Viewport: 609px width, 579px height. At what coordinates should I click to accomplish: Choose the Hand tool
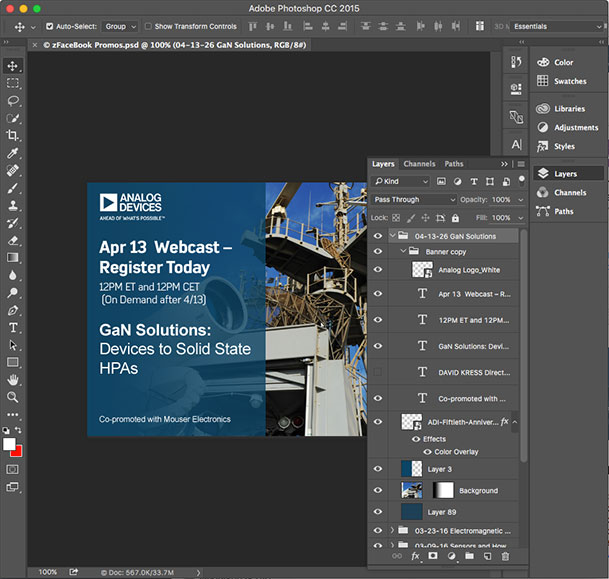(x=13, y=380)
